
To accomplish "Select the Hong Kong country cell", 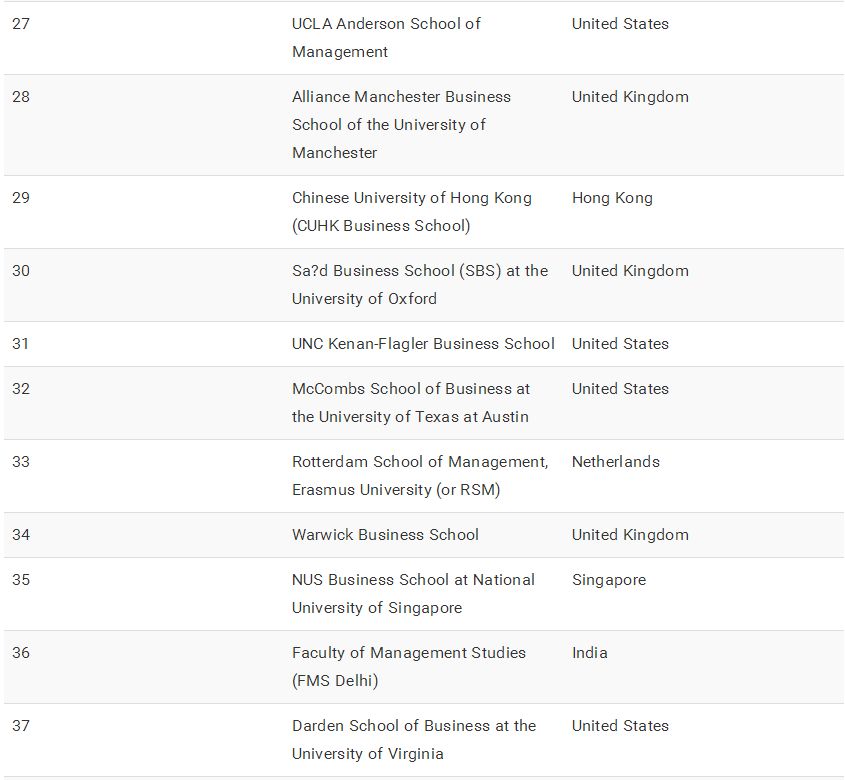I will click(612, 198).
